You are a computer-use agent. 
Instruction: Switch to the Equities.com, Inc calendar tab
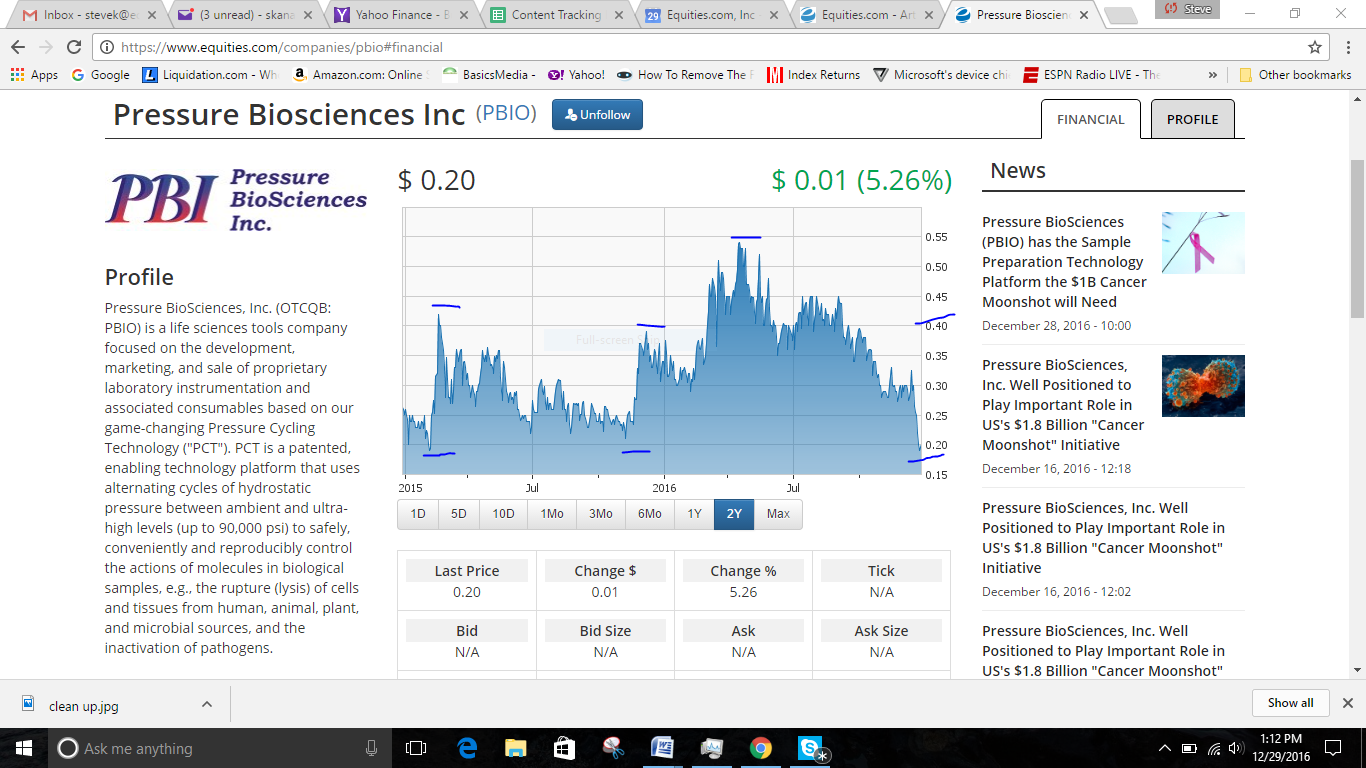709,15
